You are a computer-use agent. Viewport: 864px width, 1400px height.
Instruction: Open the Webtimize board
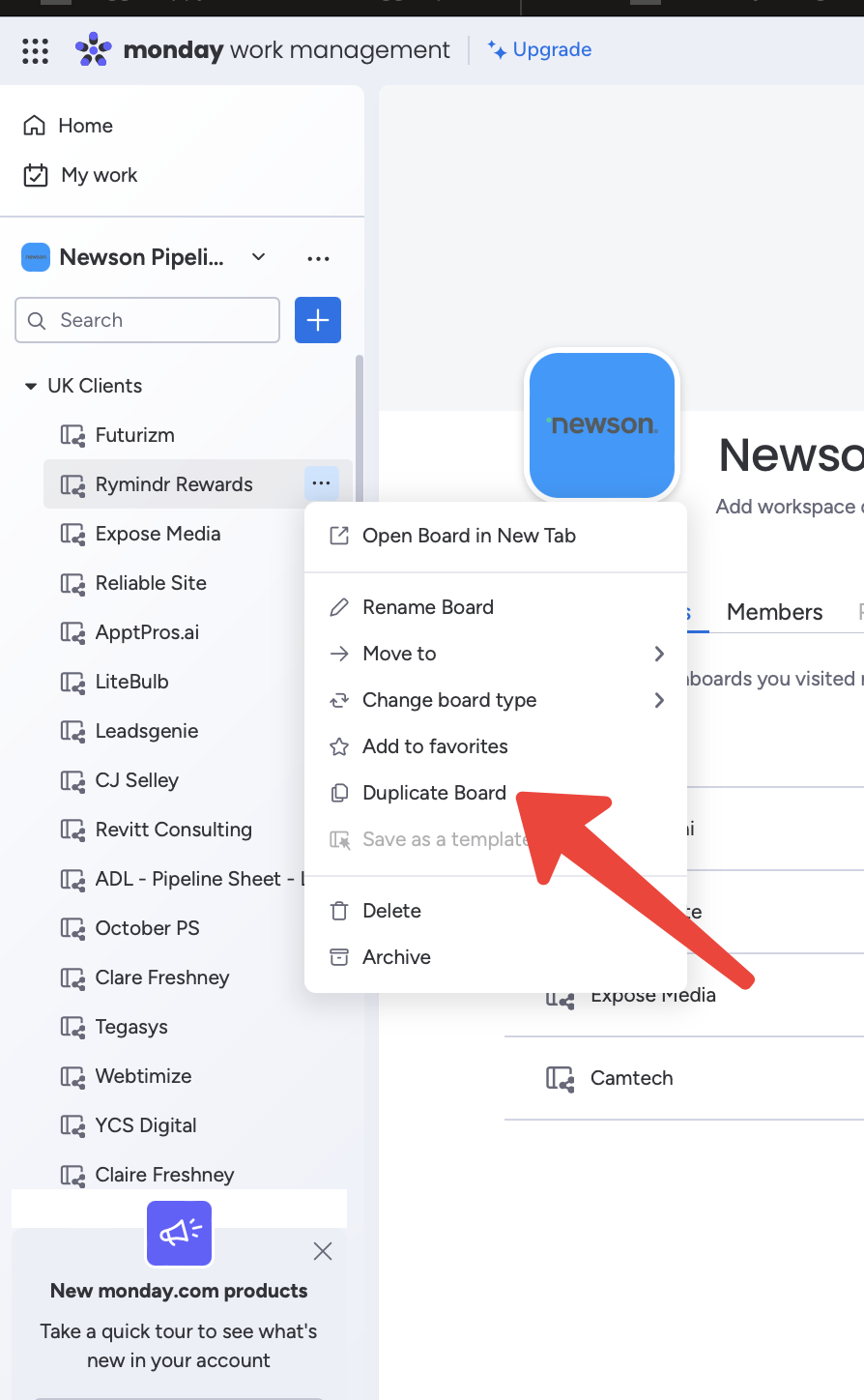coord(143,1076)
